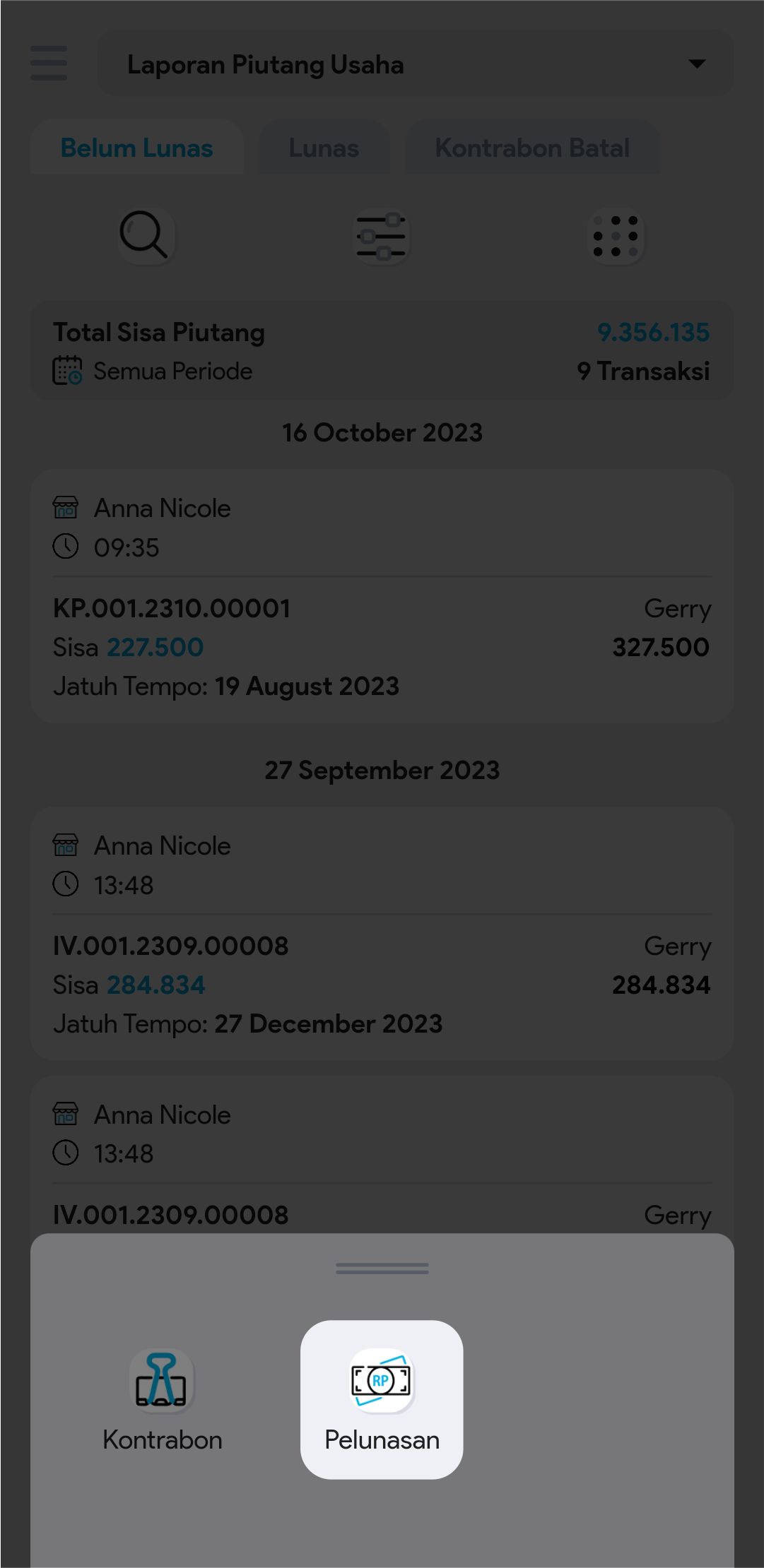Screen dimensions: 764x1568
Task: Select the Pelunasan money icon
Action: [382, 1380]
